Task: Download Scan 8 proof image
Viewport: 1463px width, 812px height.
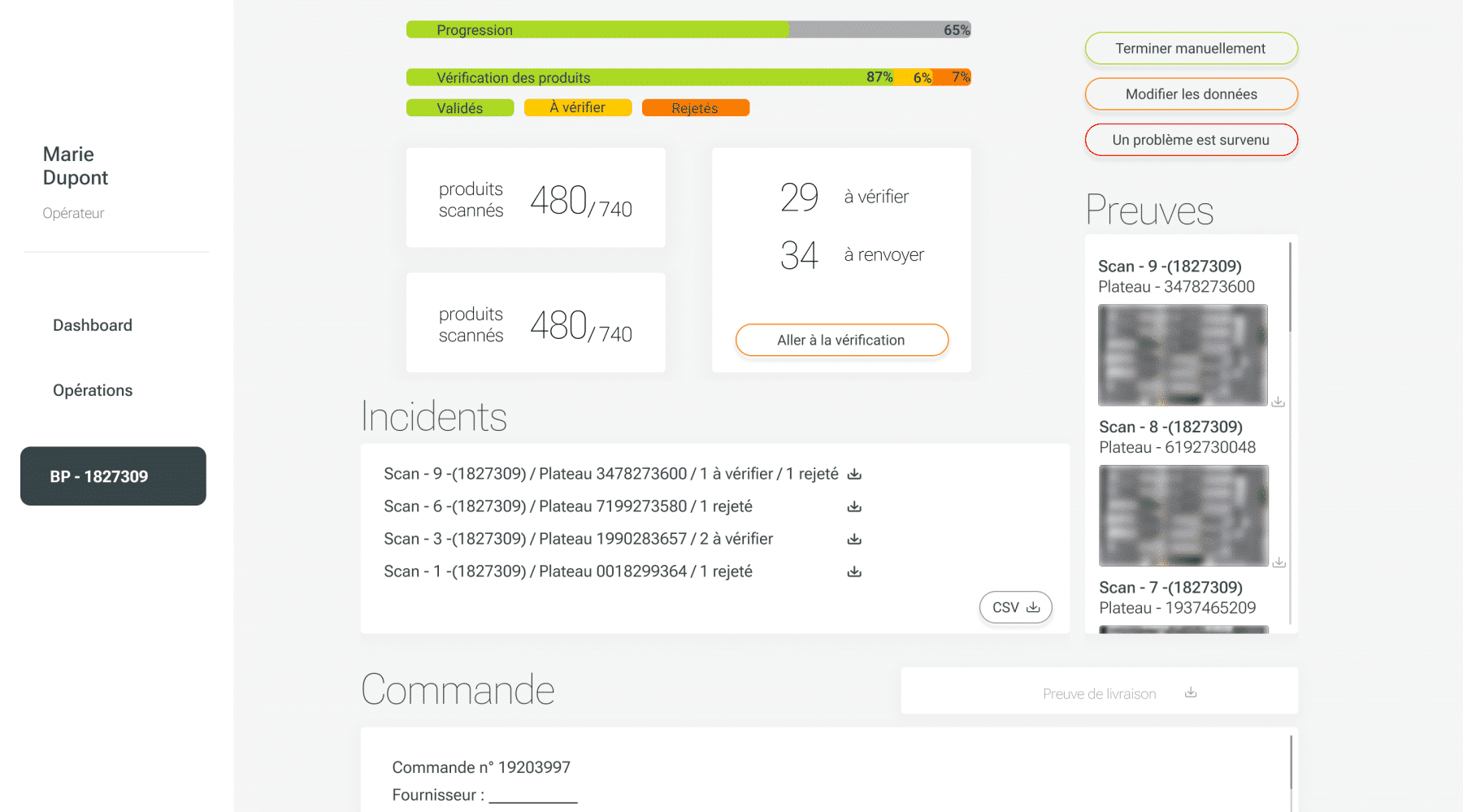Action: 1278,562
